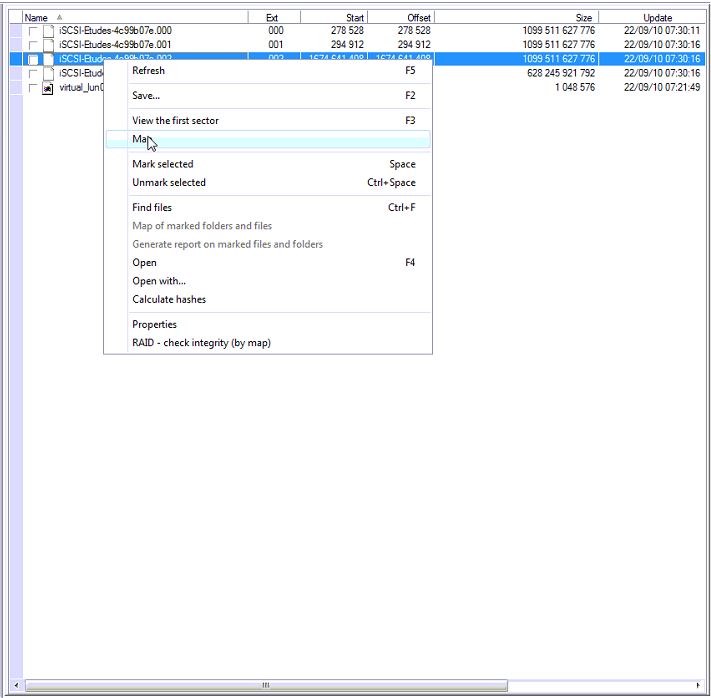The height and width of the screenshot is (698, 711).
Task: Tick checkbox for virtual_lun file
Action: pos(33,88)
